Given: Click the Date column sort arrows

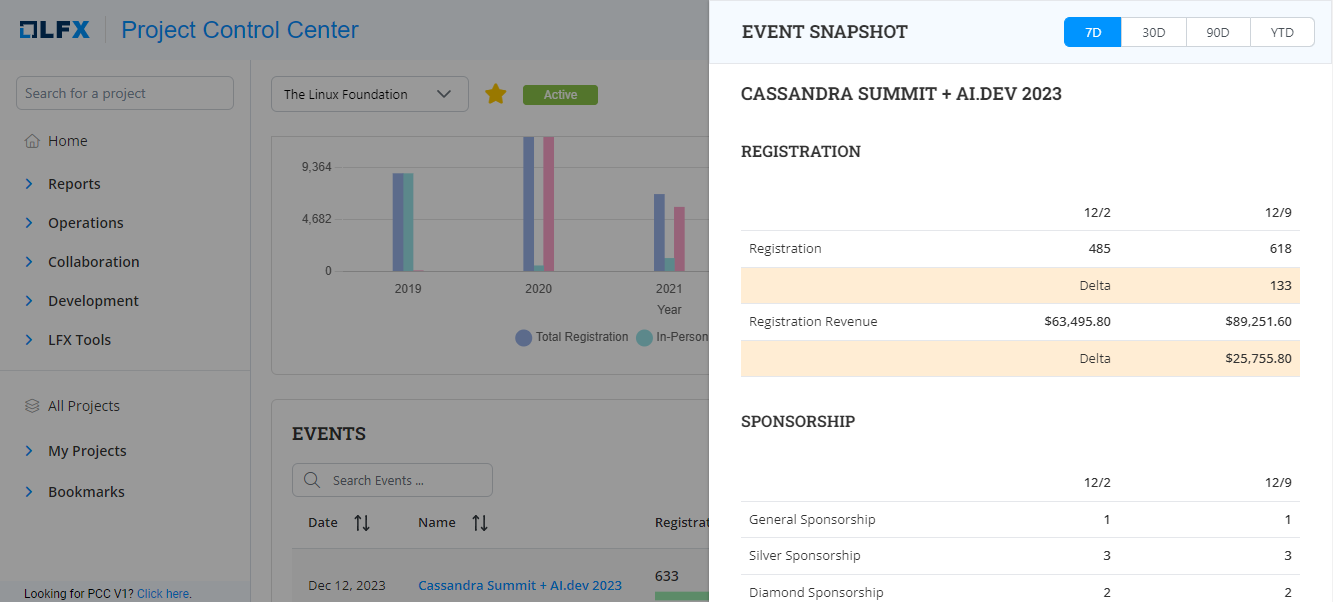Looking at the screenshot, I should click(362, 523).
